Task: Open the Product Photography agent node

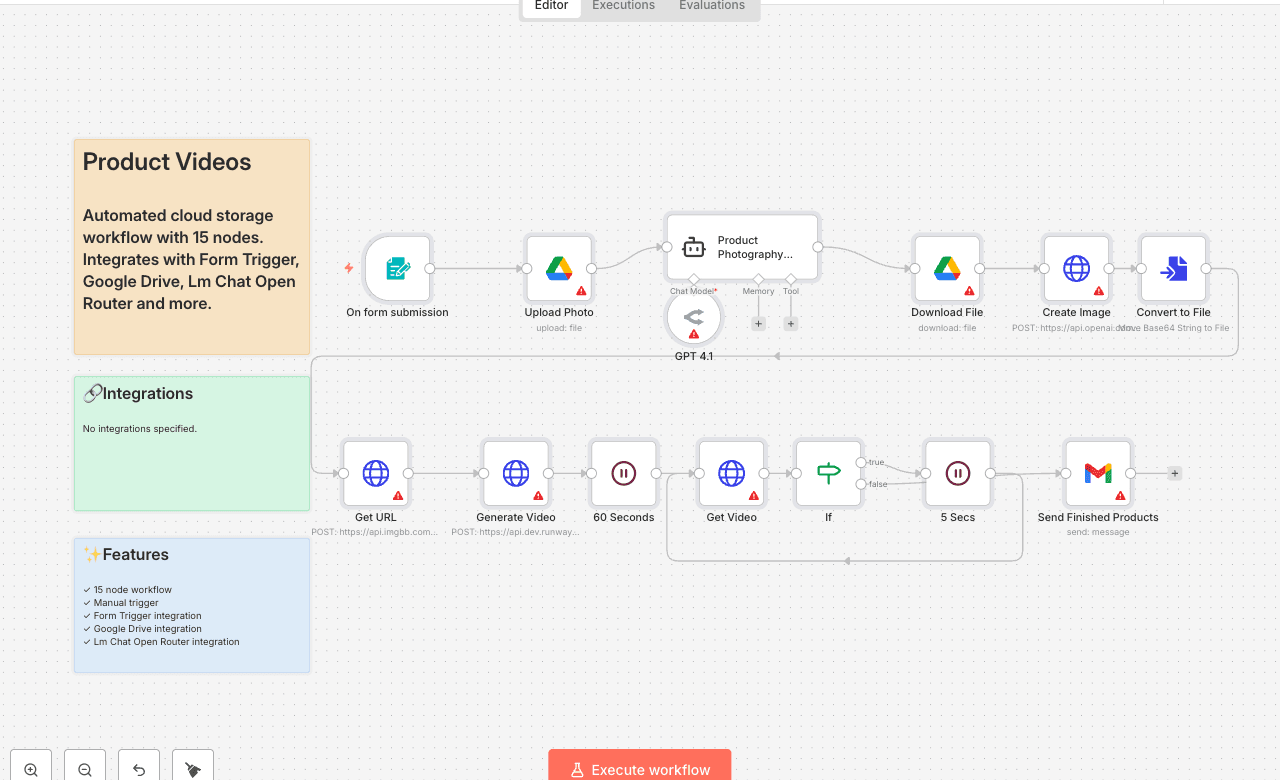Action: click(x=742, y=247)
